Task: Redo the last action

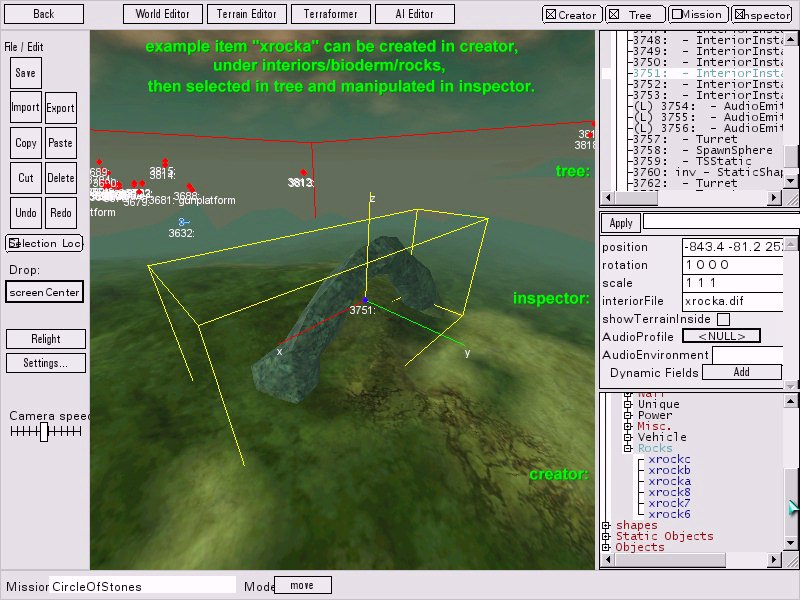Action: click(61, 213)
